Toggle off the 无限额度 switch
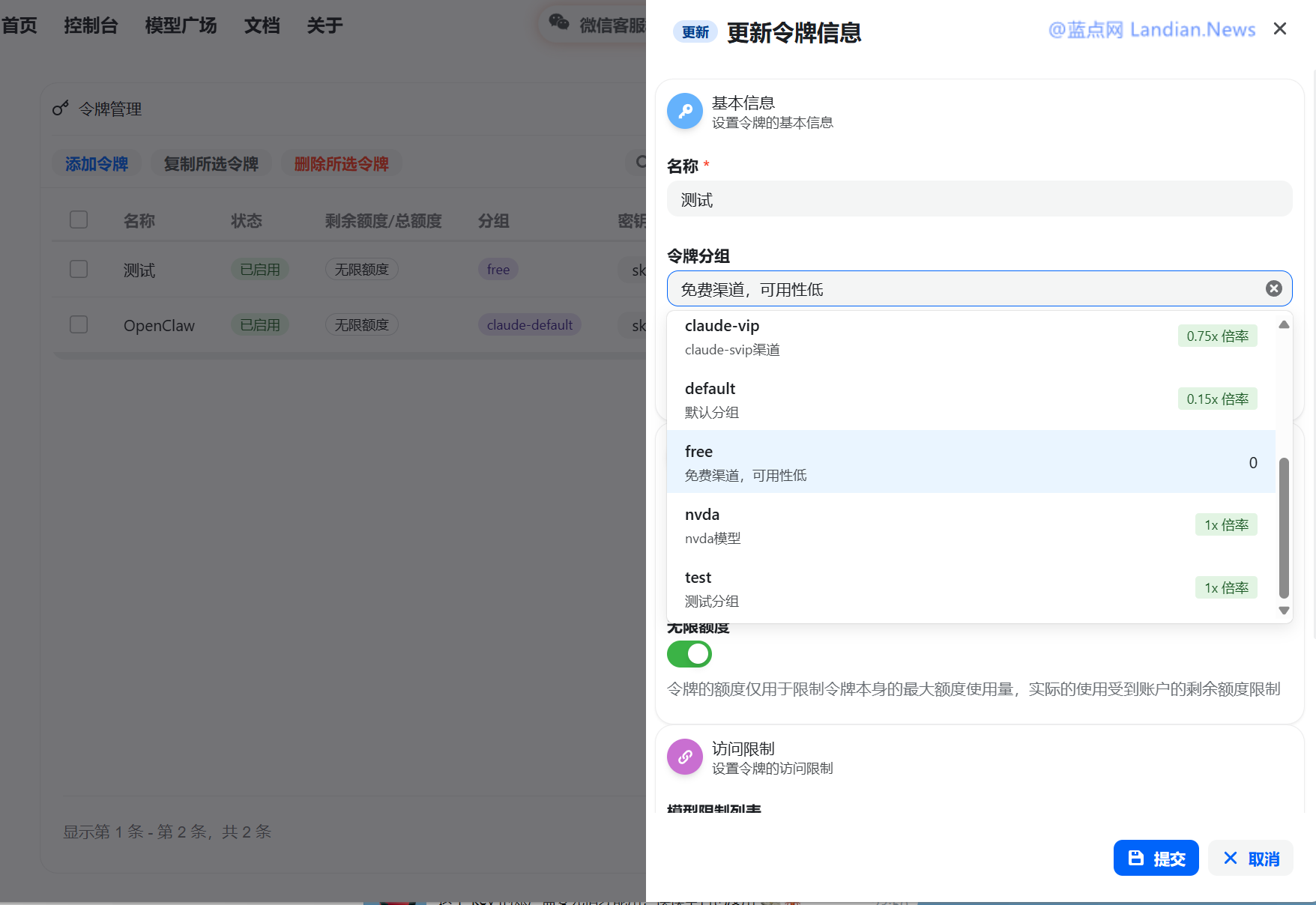The width and height of the screenshot is (1316, 905). [x=689, y=654]
